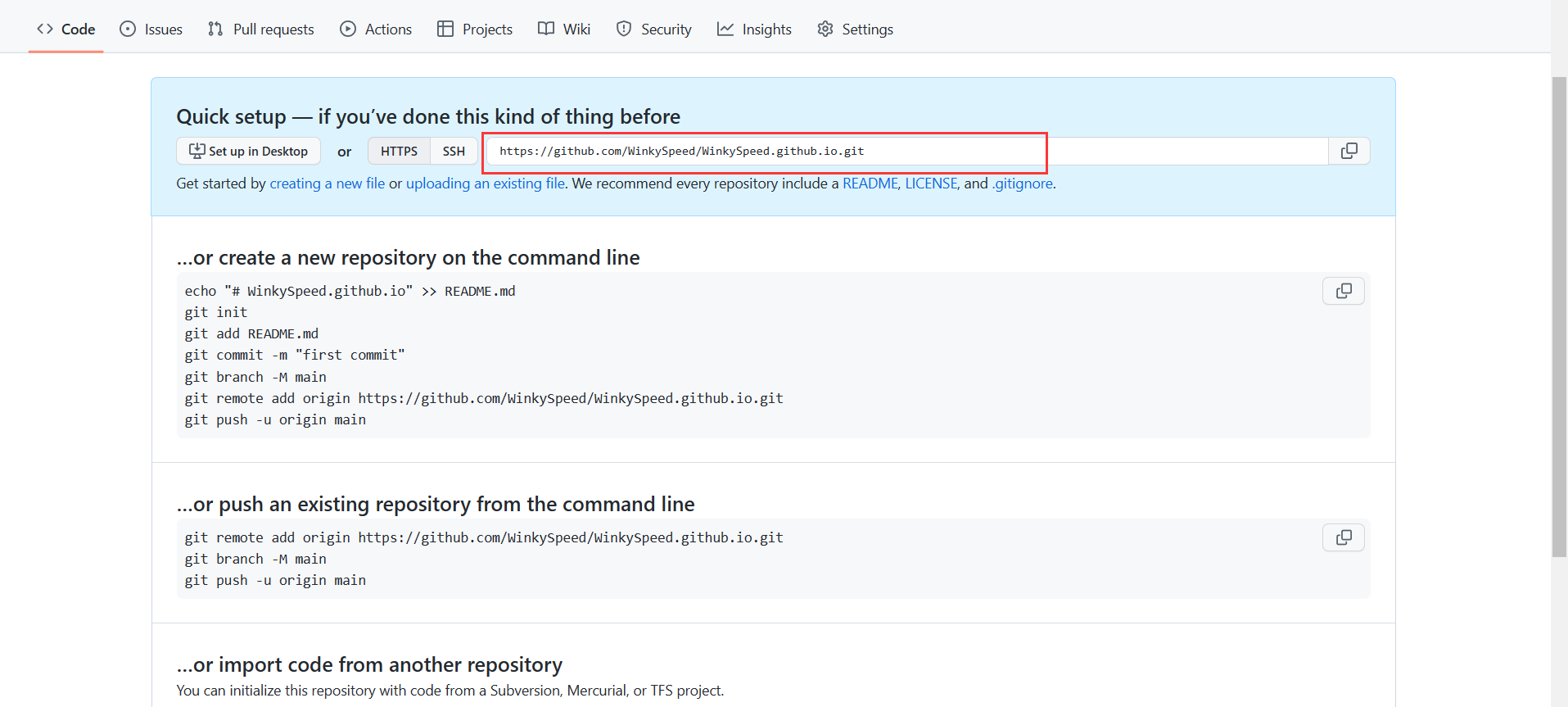Click 'git add README.md' line
Screen dimensions: 1568x707
(251, 333)
